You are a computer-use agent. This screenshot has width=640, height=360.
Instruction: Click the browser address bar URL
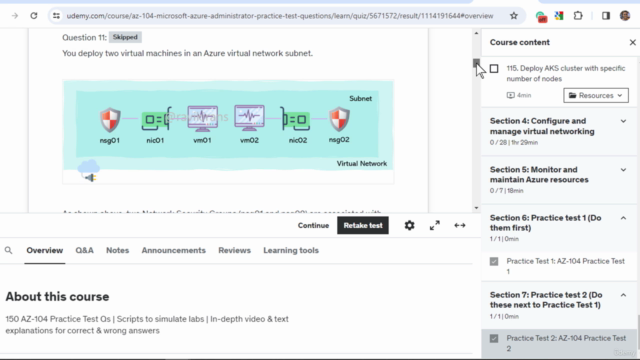(280, 16)
